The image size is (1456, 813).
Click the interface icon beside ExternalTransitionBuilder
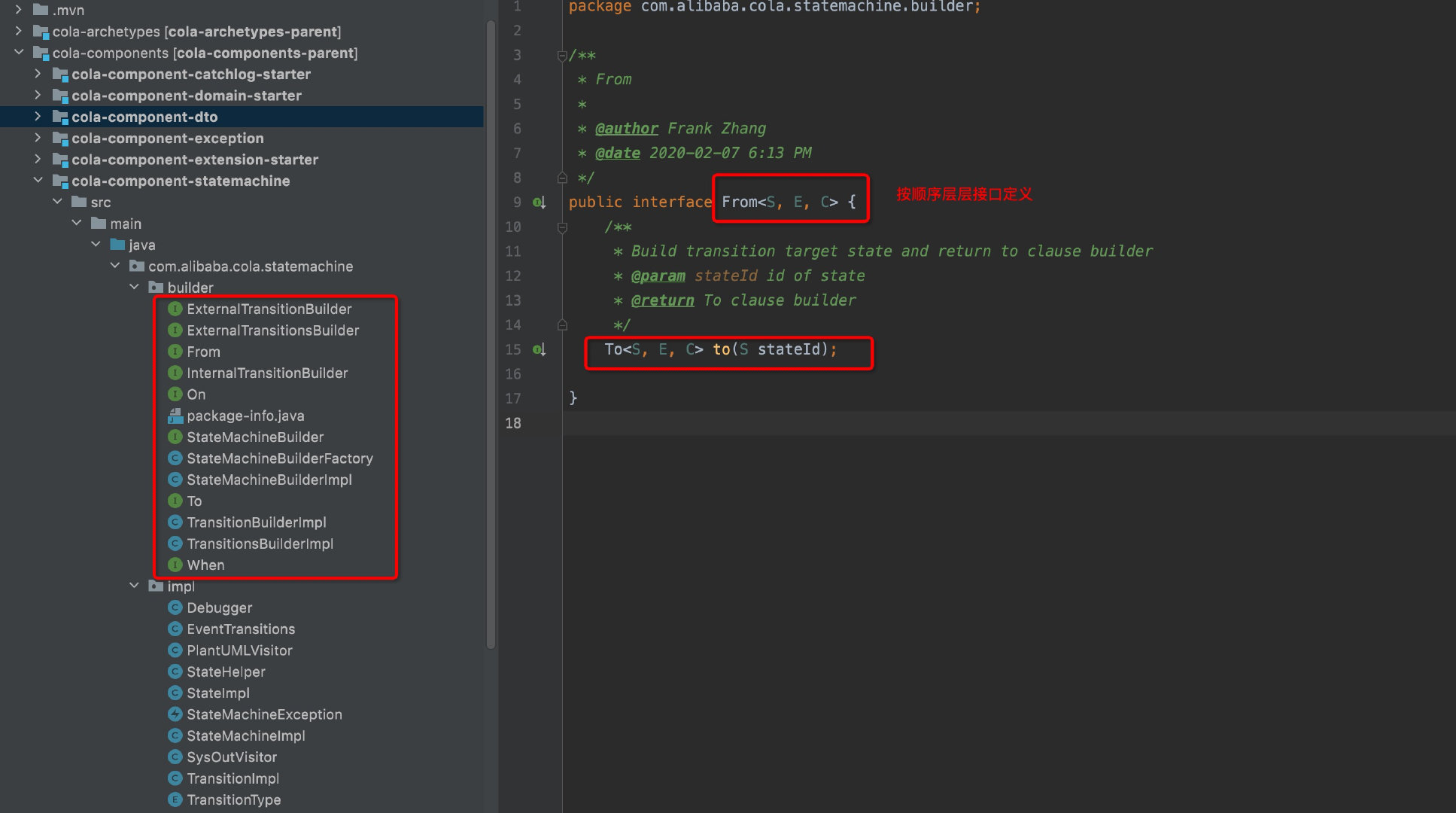point(175,309)
